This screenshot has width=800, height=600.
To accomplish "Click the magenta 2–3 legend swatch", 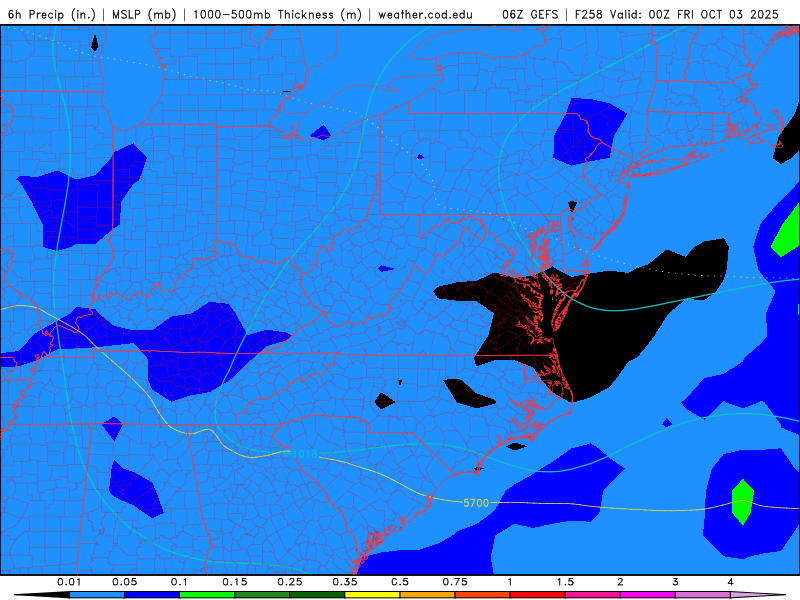I will [x=648, y=595].
